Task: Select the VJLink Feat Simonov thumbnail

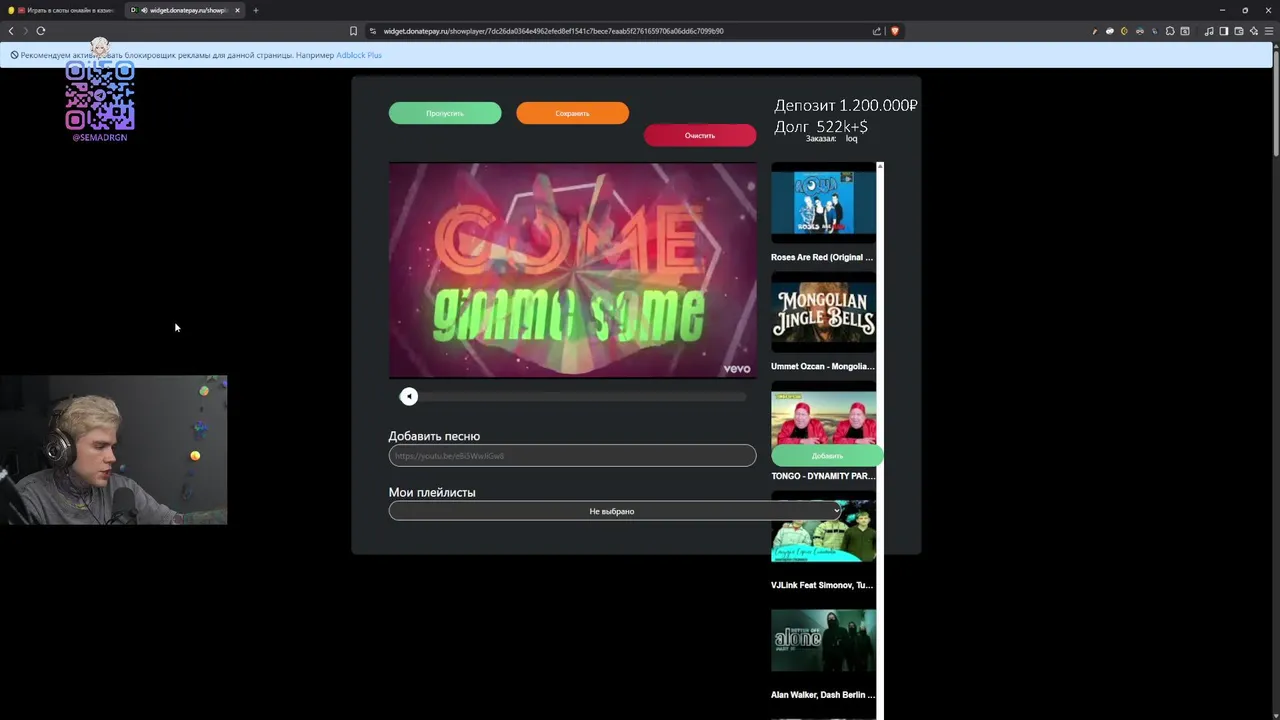Action: (x=823, y=531)
